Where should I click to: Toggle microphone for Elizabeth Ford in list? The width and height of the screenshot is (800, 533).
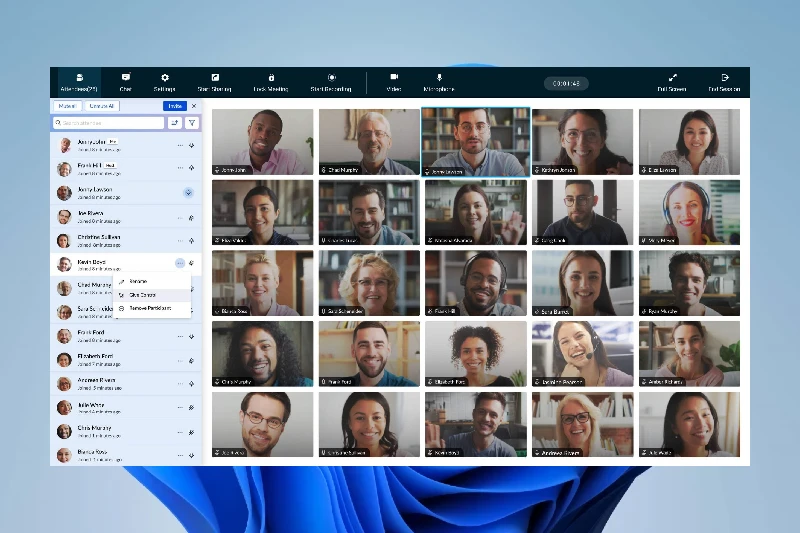(192, 361)
